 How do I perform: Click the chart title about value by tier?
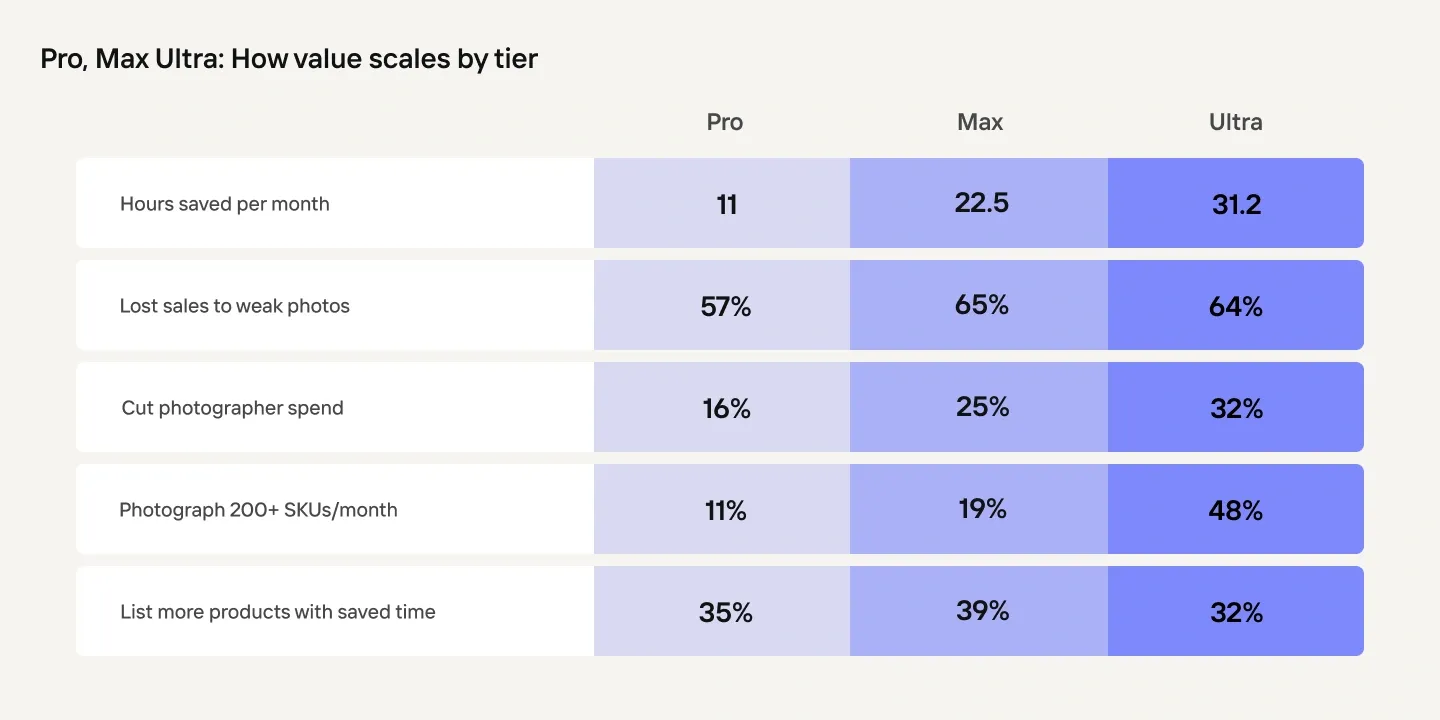[289, 59]
